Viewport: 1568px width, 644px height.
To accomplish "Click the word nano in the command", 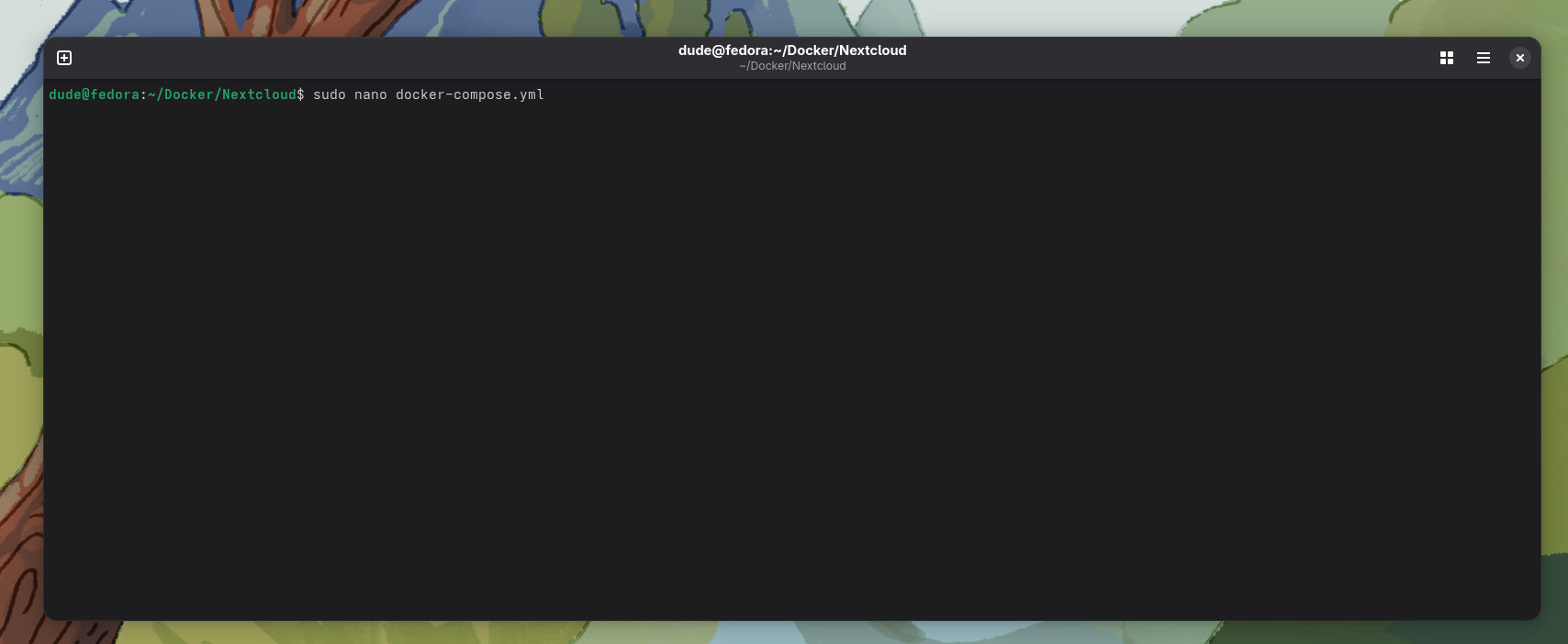I will [371, 94].
